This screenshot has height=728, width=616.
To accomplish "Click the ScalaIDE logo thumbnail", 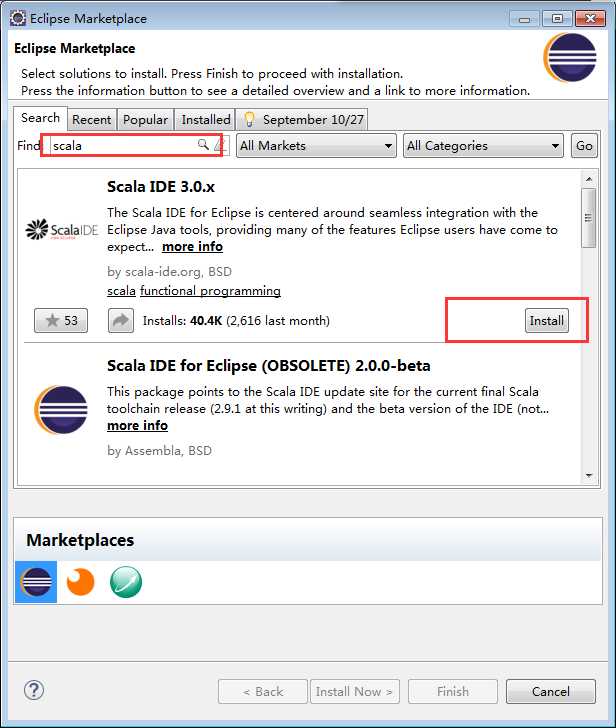I will [62, 229].
